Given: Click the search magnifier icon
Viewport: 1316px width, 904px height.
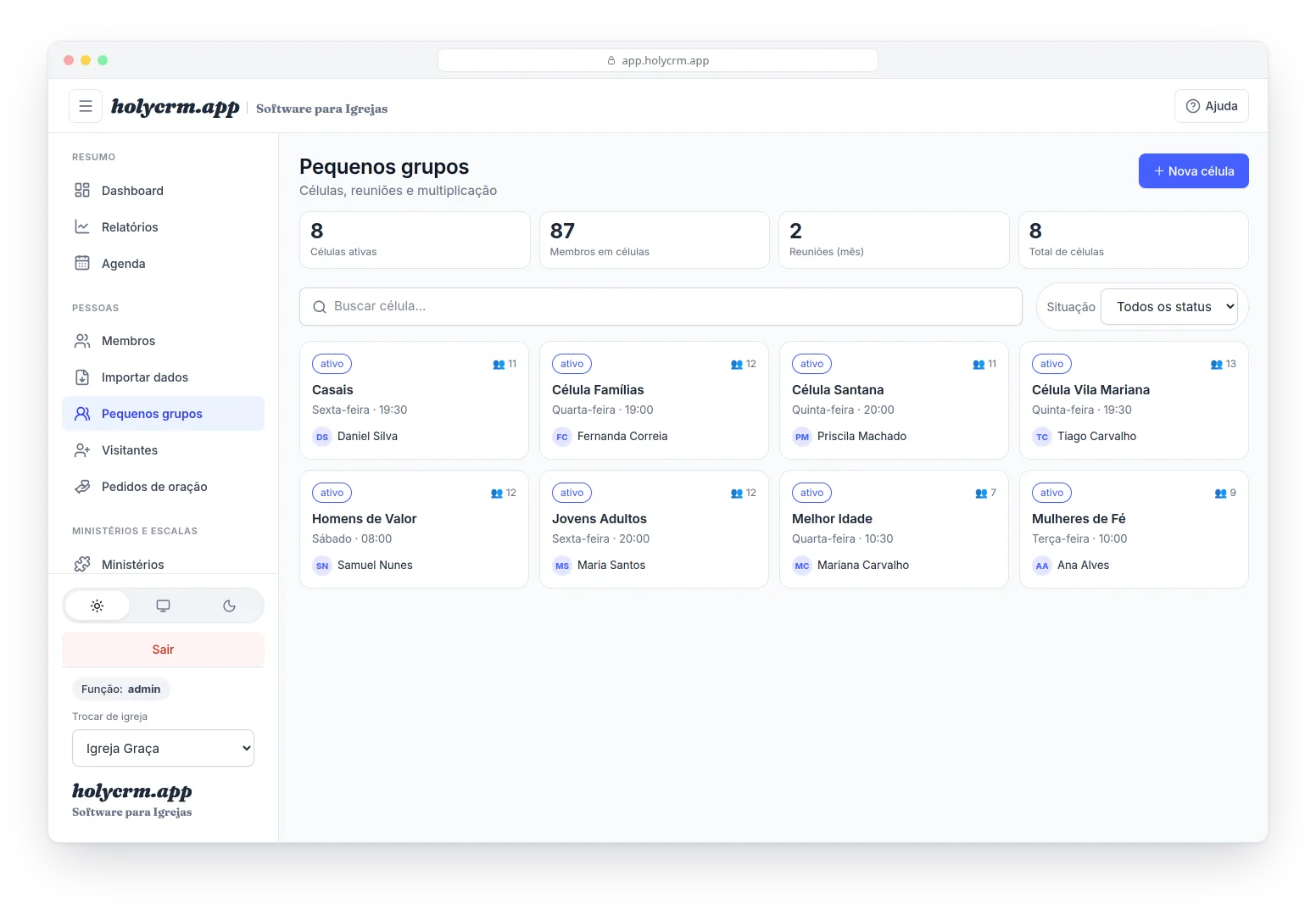Looking at the screenshot, I should [320, 307].
